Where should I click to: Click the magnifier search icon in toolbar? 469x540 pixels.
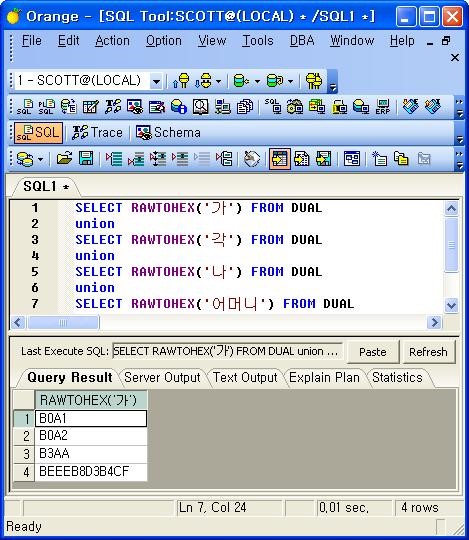[x=200, y=107]
